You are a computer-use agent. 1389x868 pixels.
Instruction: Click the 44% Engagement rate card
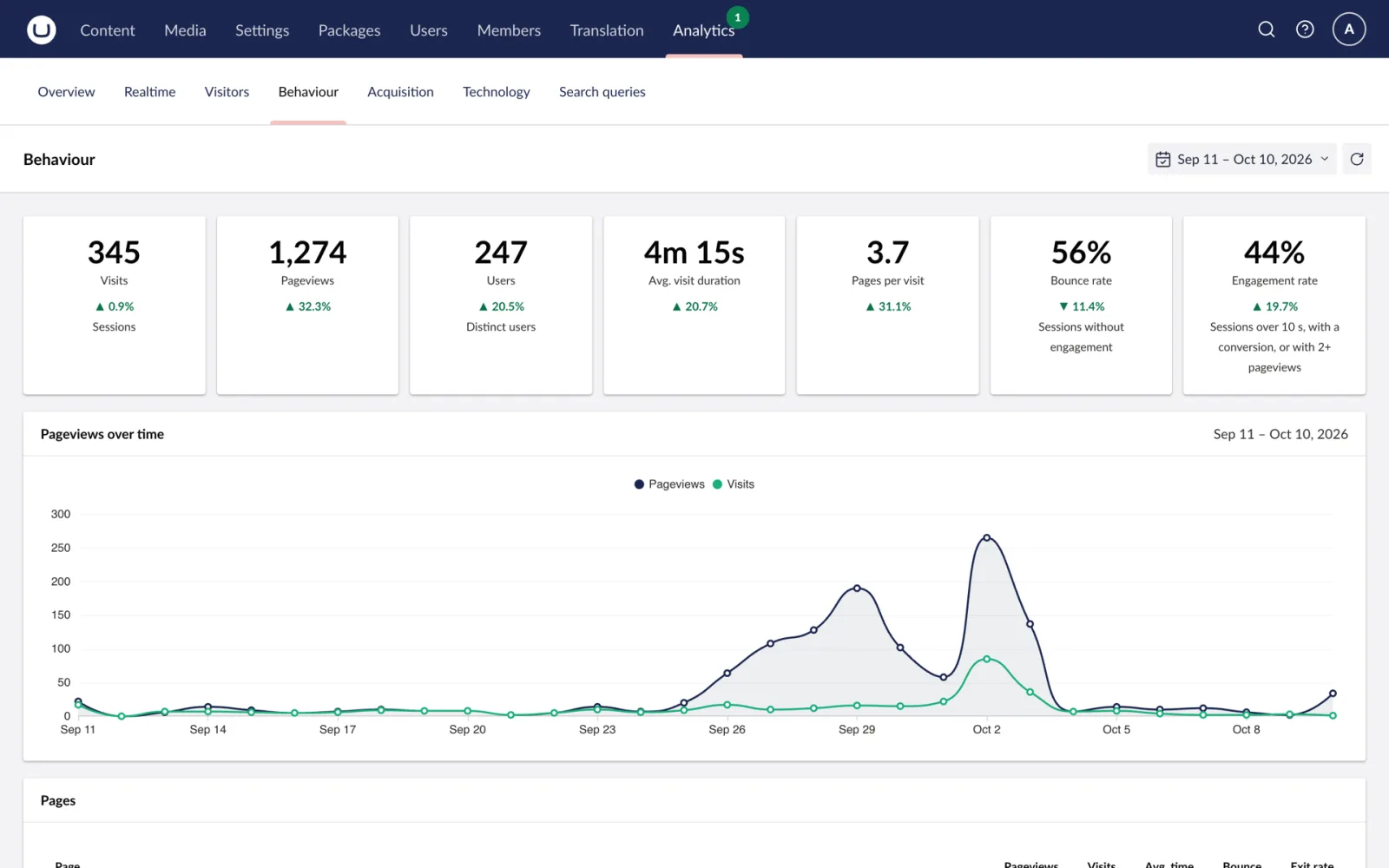(1274, 306)
